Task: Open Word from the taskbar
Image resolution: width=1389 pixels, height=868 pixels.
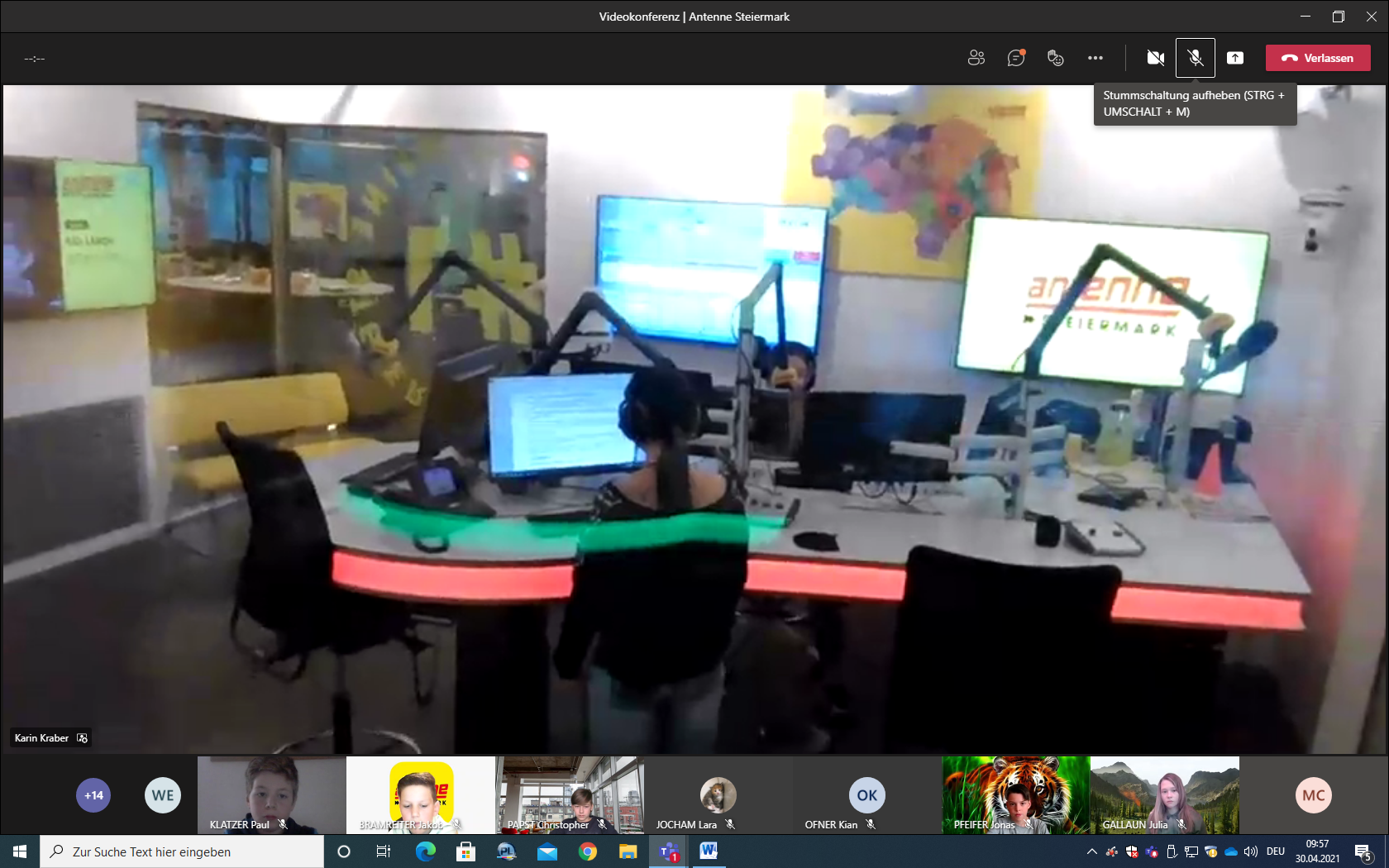Action: pyautogui.click(x=709, y=851)
